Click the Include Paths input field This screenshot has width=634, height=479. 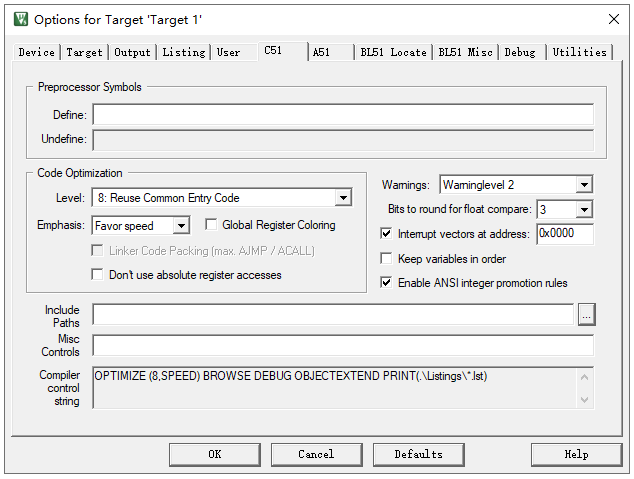(x=333, y=314)
